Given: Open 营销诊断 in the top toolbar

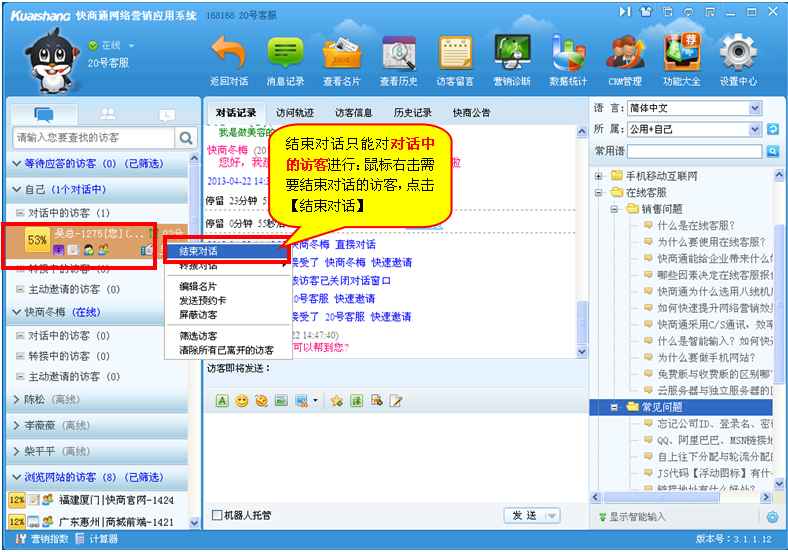Looking at the screenshot, I should (x=512, y=54).
